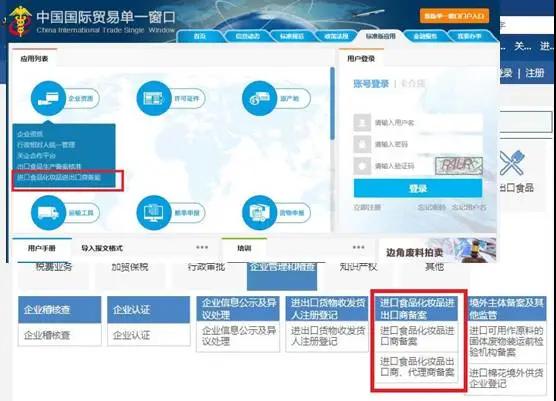Image resolution: width=556 pixels, height=401 pixels.
Task: Open 关企合作平台 in the dropdown
Action: click(37, 155)
